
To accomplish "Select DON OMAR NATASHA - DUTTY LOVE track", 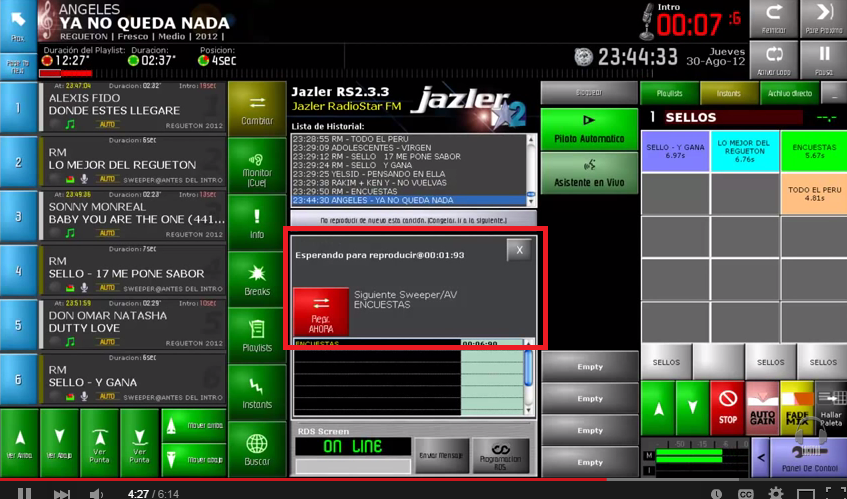I will (132, 324).
